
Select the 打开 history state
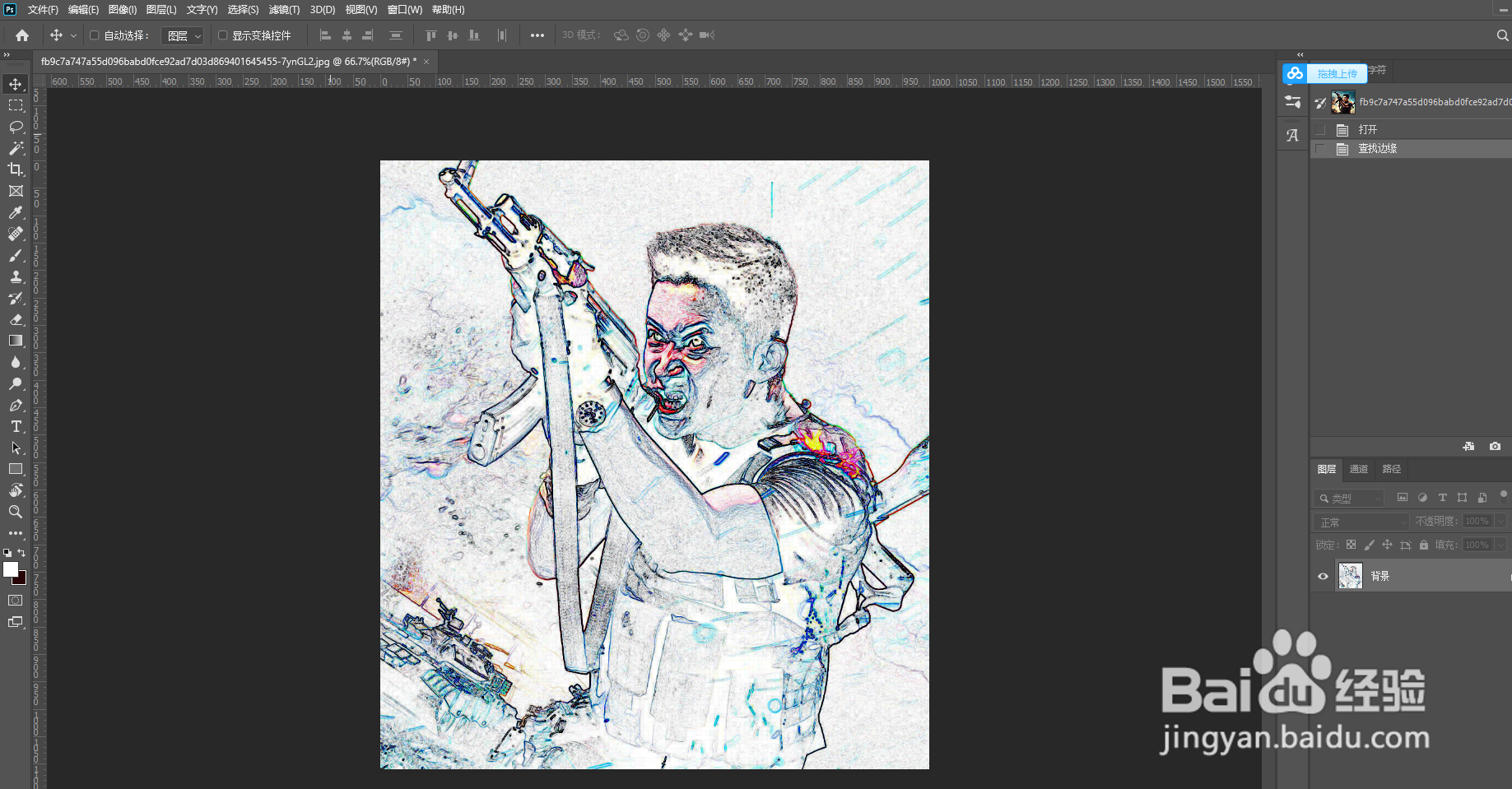[x=1411, y=130]
